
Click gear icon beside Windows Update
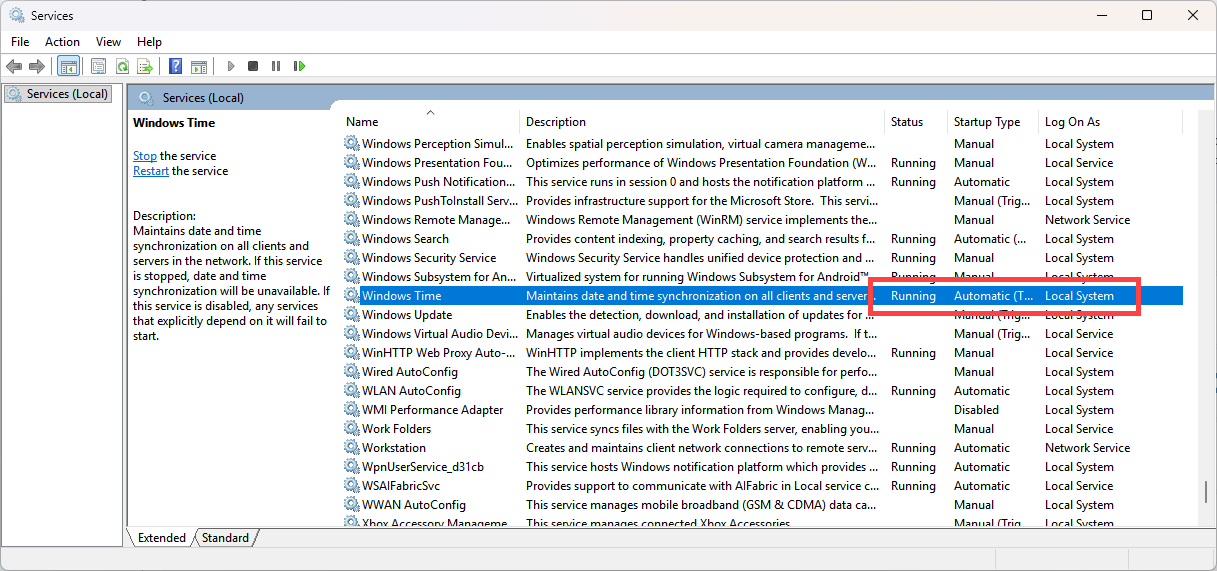click(351, 315)
